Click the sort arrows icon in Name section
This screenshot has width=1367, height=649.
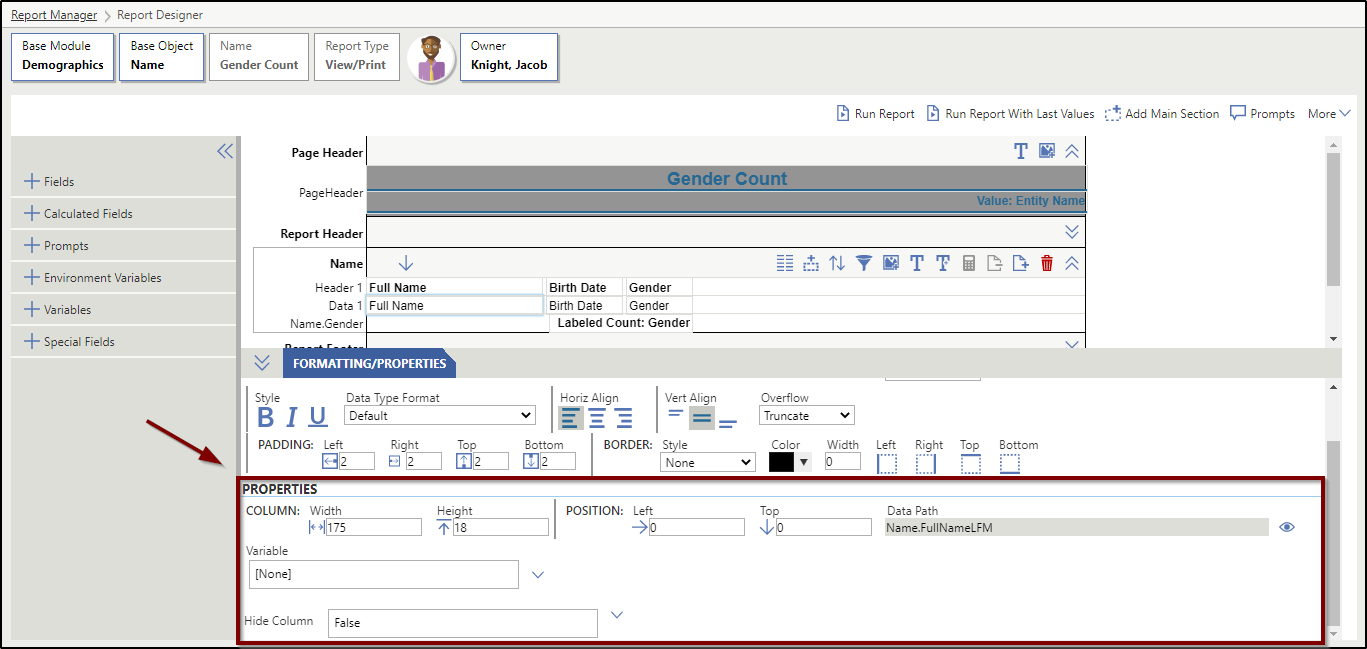click(x=837, y=264)
